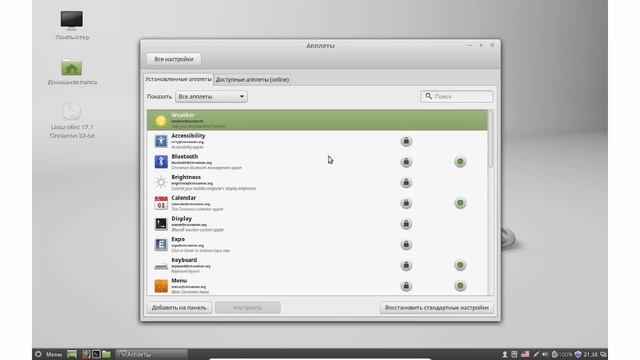This screenshot has height=360, width=640.
Task: Click the green active dot for Menu
Action: [460, 286]
